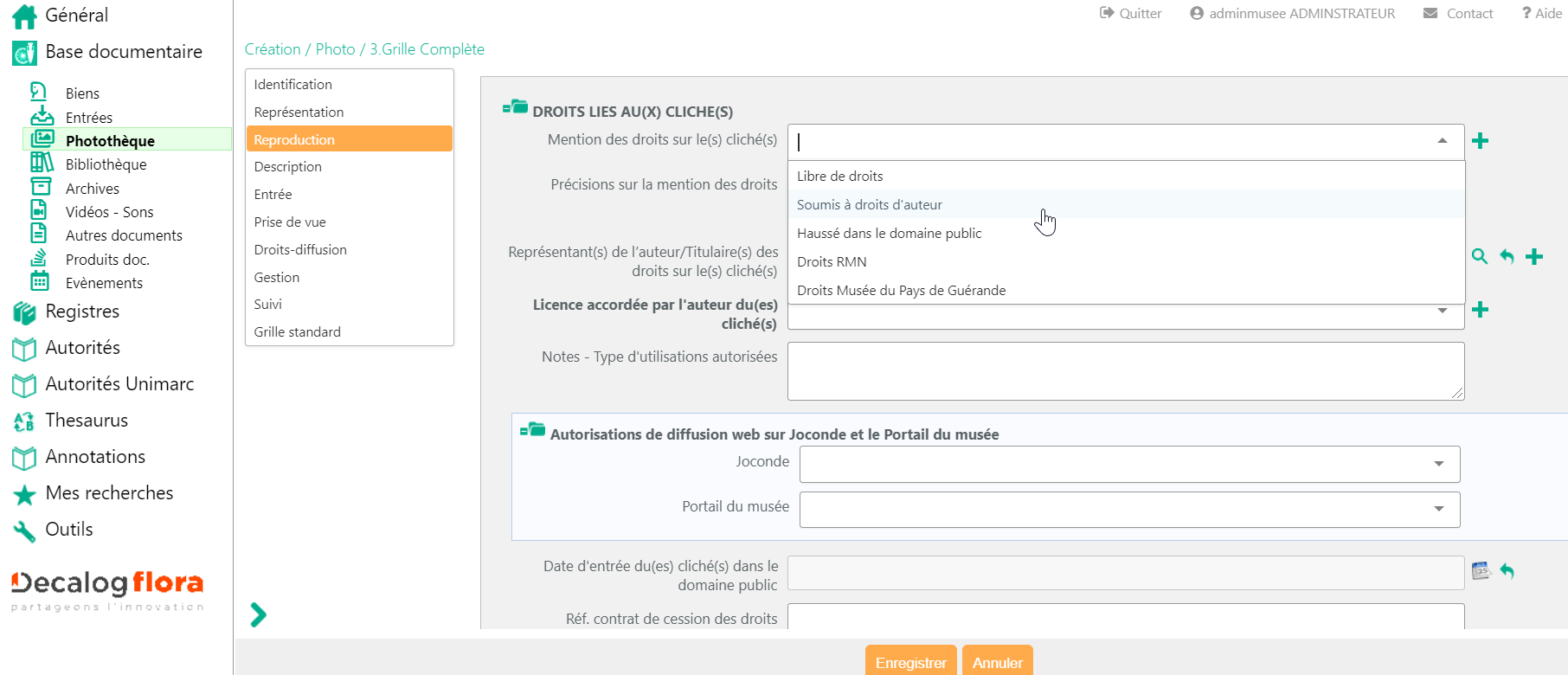Open Mes recherches star item
The width and height of the screenshot is (1568, 675).
(x=109, y=493)
